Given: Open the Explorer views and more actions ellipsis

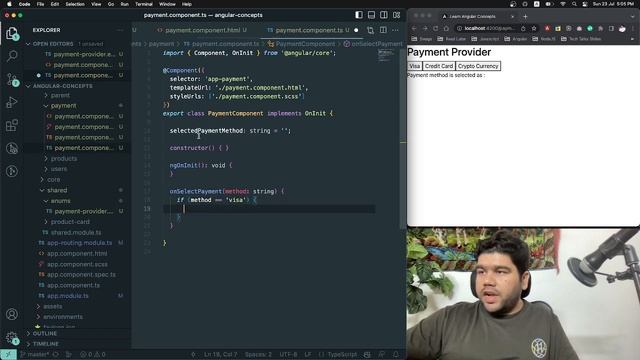Looking at the screenshot, I should 120,30.
